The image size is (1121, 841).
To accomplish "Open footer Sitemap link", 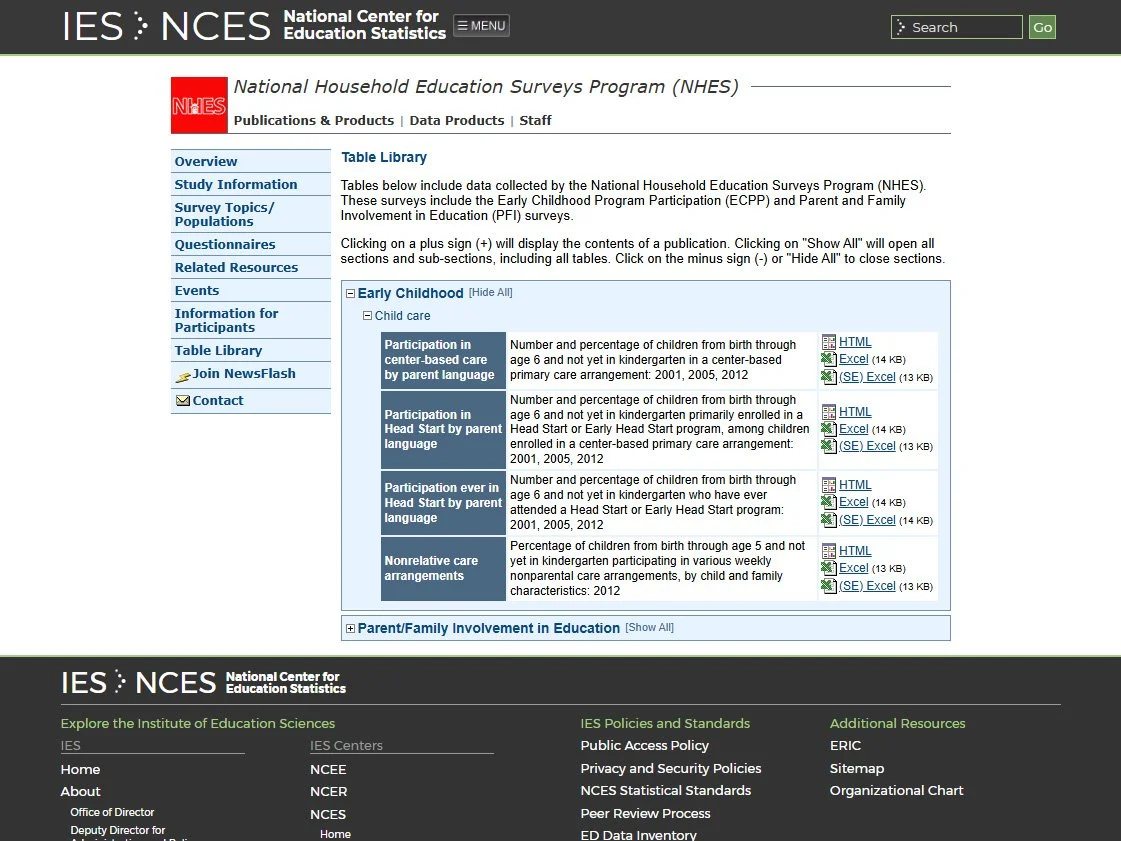I will point(857,768).
